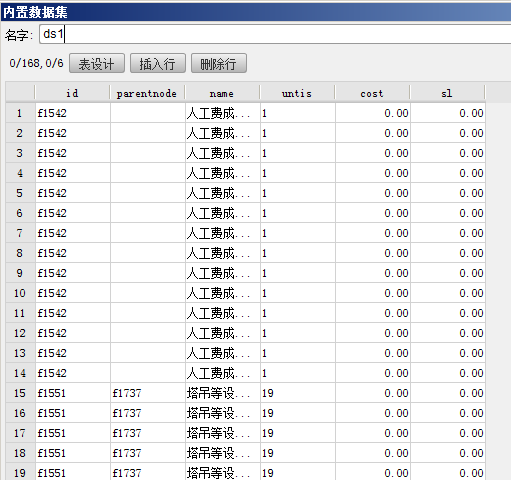Screen dimensions: 511x480
Task: Select the parentnode column header
Action: coord(147,93)
